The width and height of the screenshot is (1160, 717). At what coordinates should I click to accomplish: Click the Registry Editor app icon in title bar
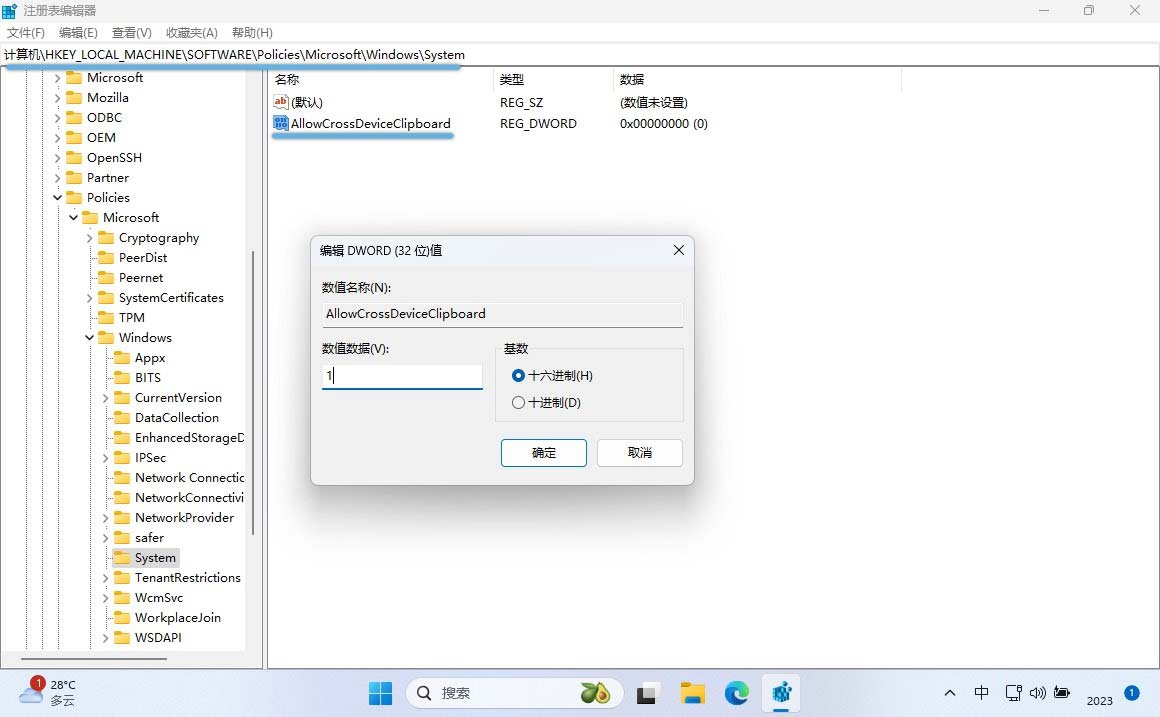pyautogui.click(x=10, y=10)
